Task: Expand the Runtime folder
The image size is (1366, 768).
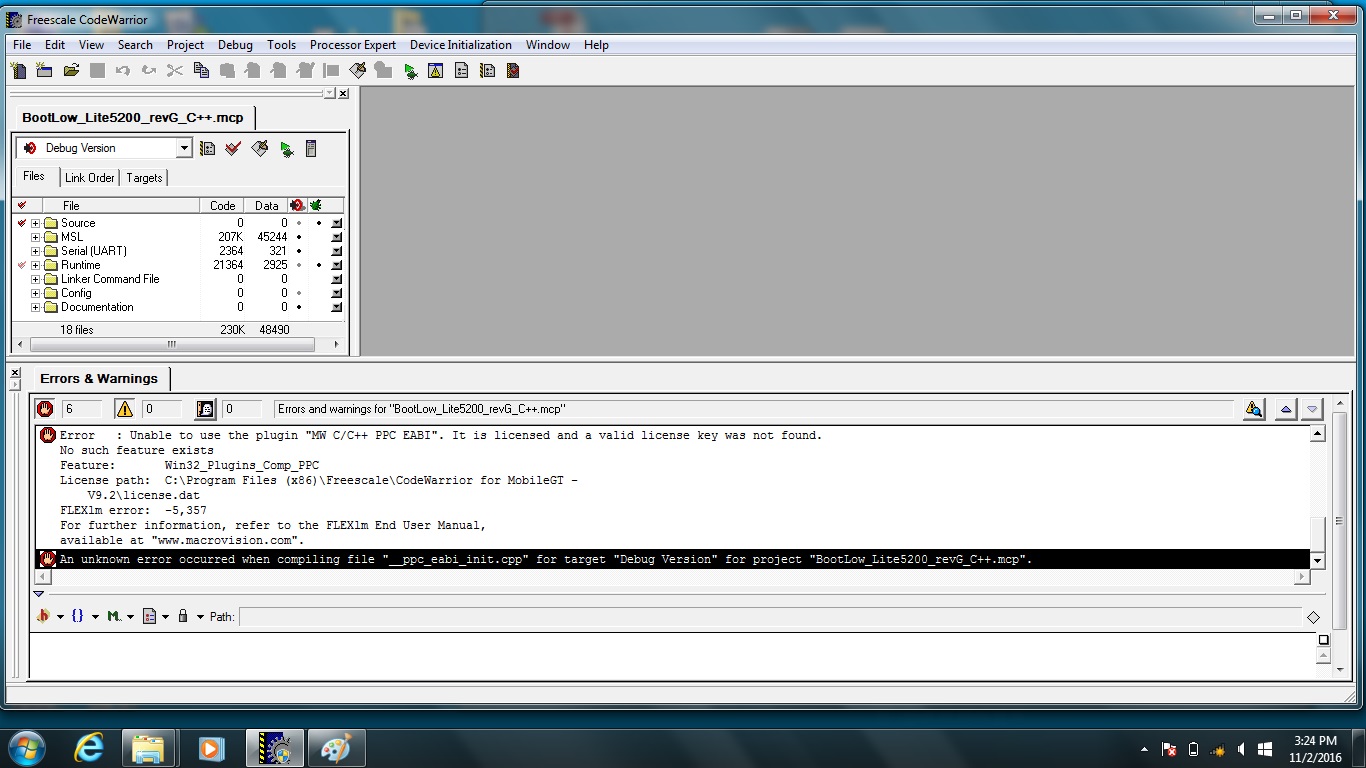Action: pyautogui.click(x=36, y=265)
